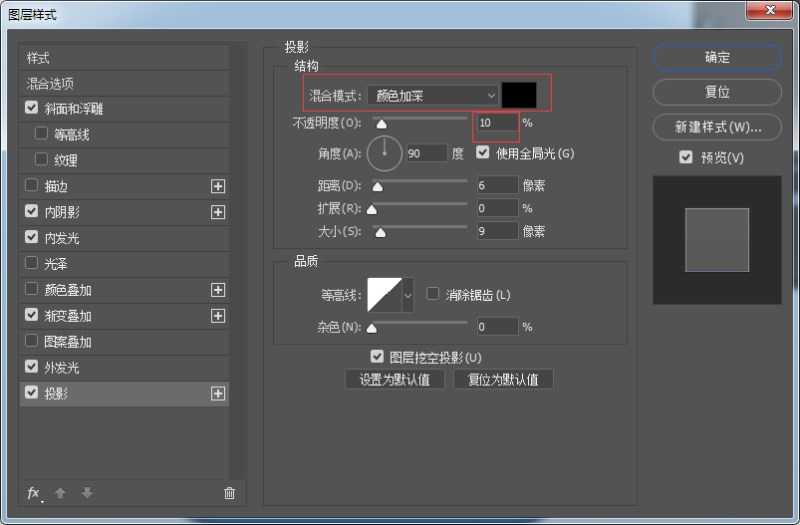Close the 图层样式 dialog window
The image size is (800, 525).
[770, 10]
